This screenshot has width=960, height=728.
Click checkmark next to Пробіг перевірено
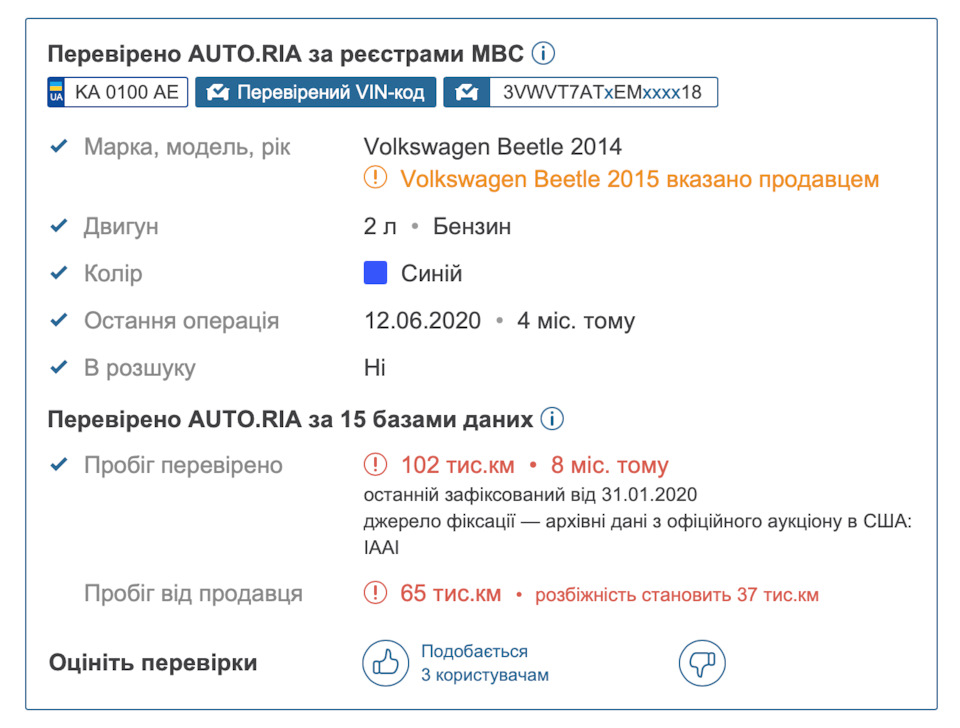pyautogui.click(x=59, y=465)
